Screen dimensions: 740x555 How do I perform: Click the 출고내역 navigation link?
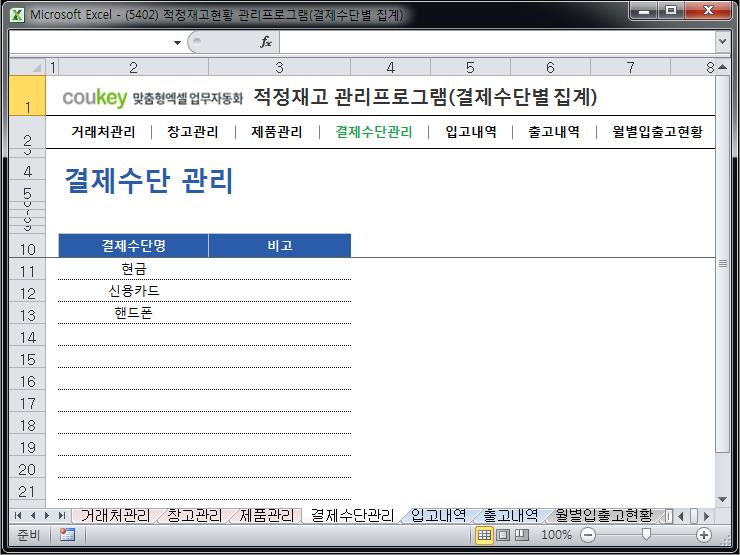554,132
